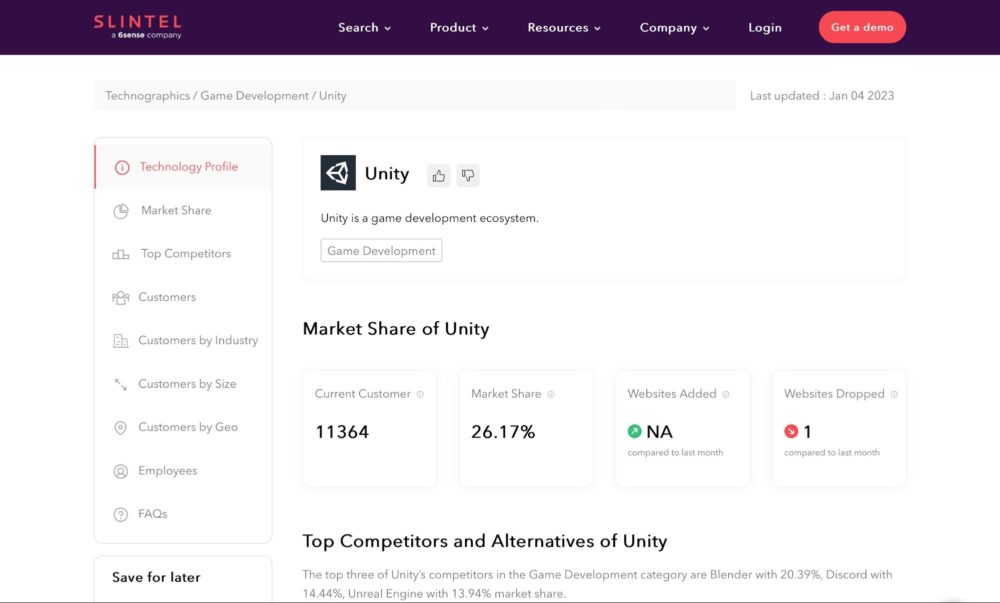1000x603 pixels.
Task: Click the Top Competitors chart icon in sidebar
Action: pos(120,253)
